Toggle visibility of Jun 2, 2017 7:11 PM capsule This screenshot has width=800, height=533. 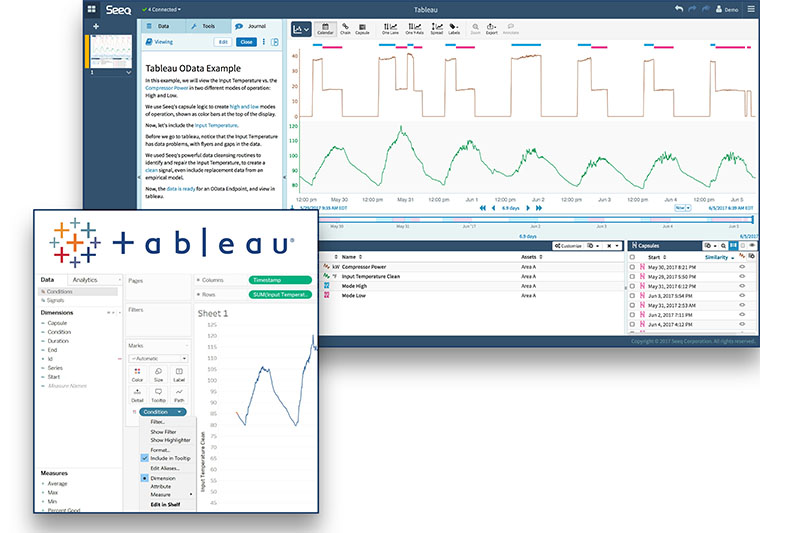pyautogui.click(x=742, y=315)
